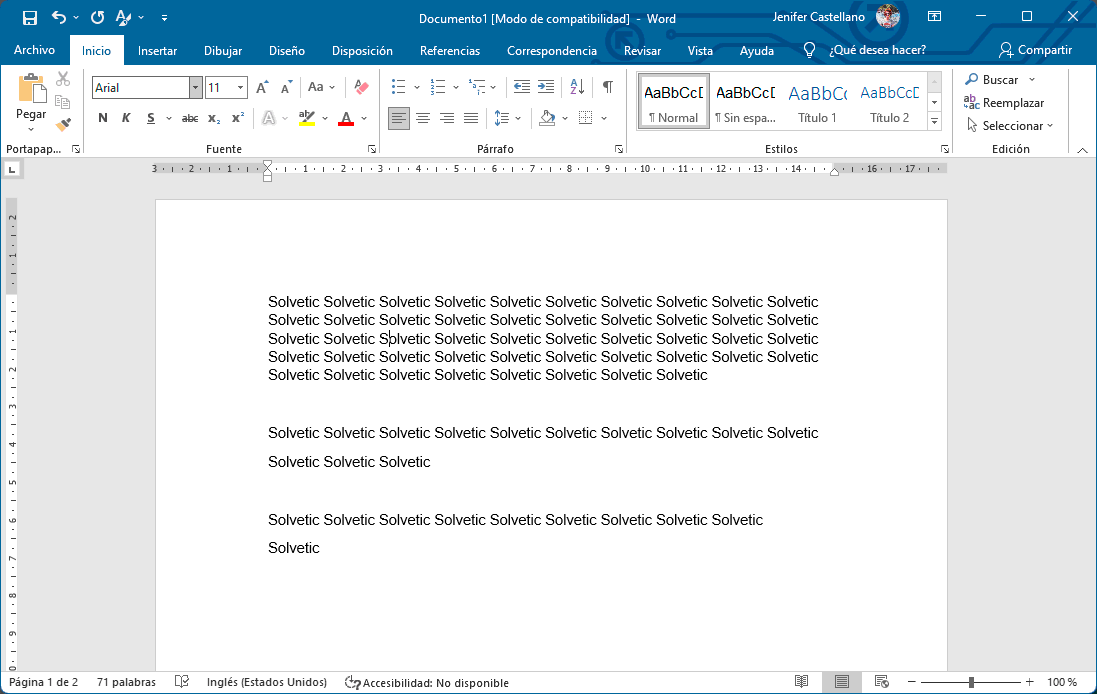The height and width of the screenshot is (694, 1097).
Task: Expand bullet list options arrow
Action: 417,87
